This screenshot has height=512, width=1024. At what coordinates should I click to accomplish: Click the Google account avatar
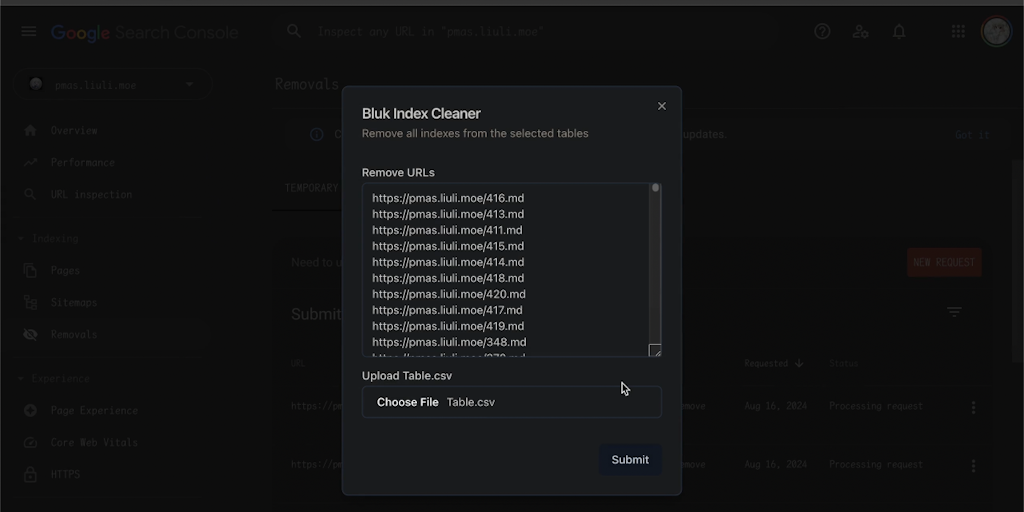[x=996, y=32]
